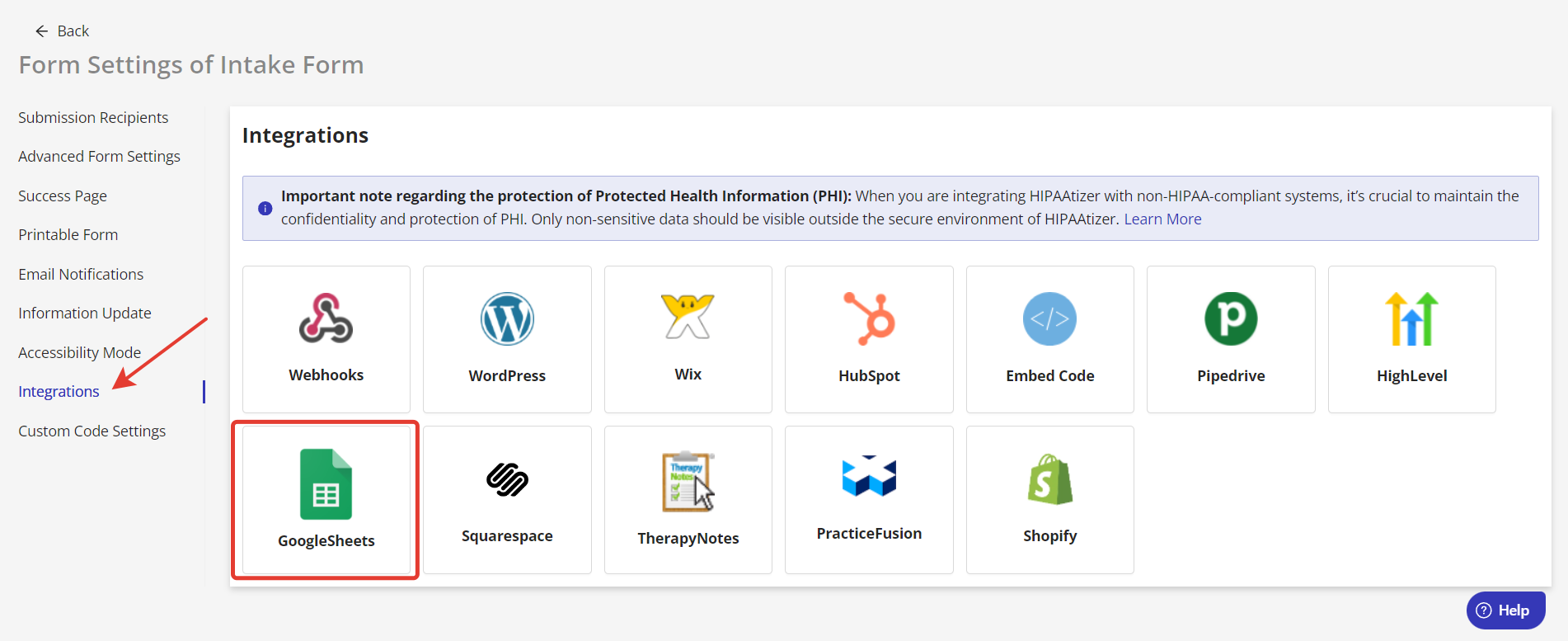Open the Shopify integration icon
Viewport: 1568px width, 641px height.
point(1049,499)
